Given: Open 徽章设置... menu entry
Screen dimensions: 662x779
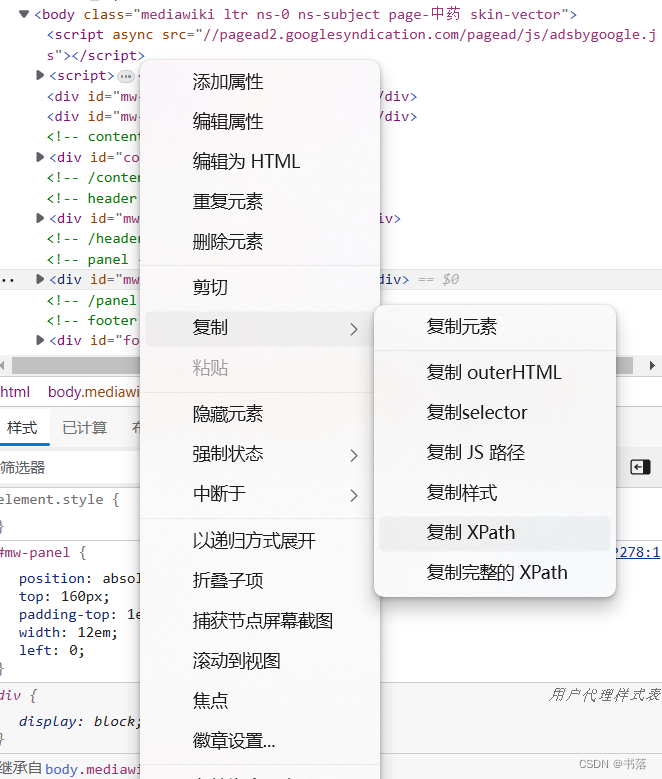Looking at the screenshot, I should [x=260, y=741].
